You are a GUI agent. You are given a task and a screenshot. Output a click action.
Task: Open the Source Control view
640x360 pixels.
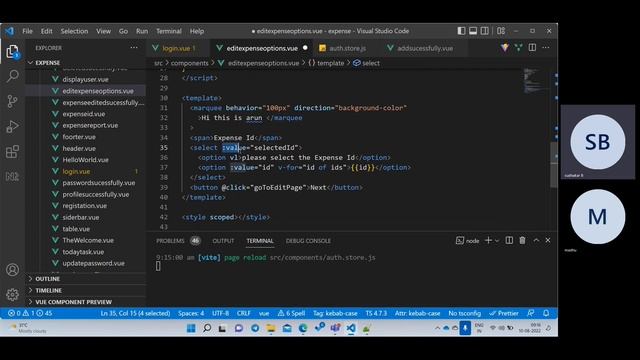(12, 101)
